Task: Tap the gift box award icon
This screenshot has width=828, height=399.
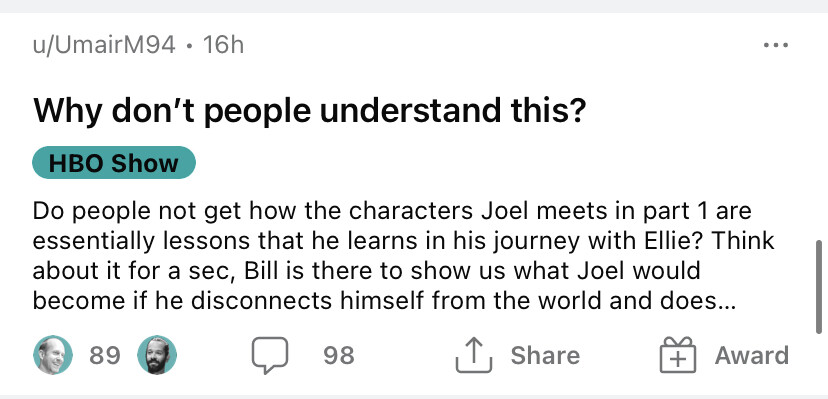Action: click(678, 355)
